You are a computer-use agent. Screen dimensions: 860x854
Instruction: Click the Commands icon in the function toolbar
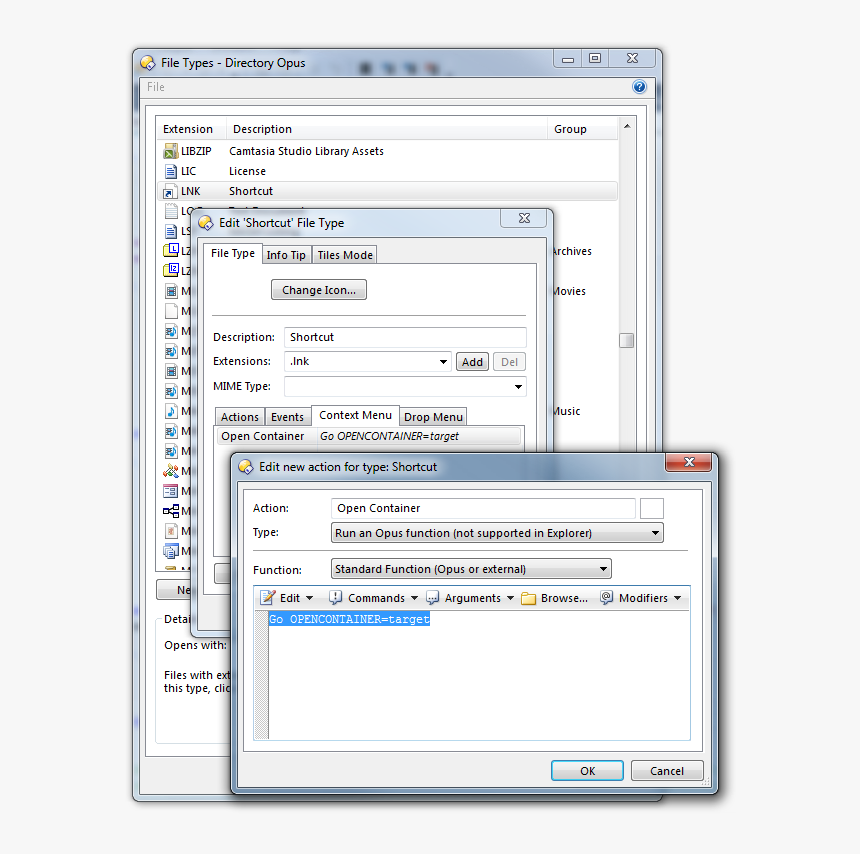[x=336, y=597]
